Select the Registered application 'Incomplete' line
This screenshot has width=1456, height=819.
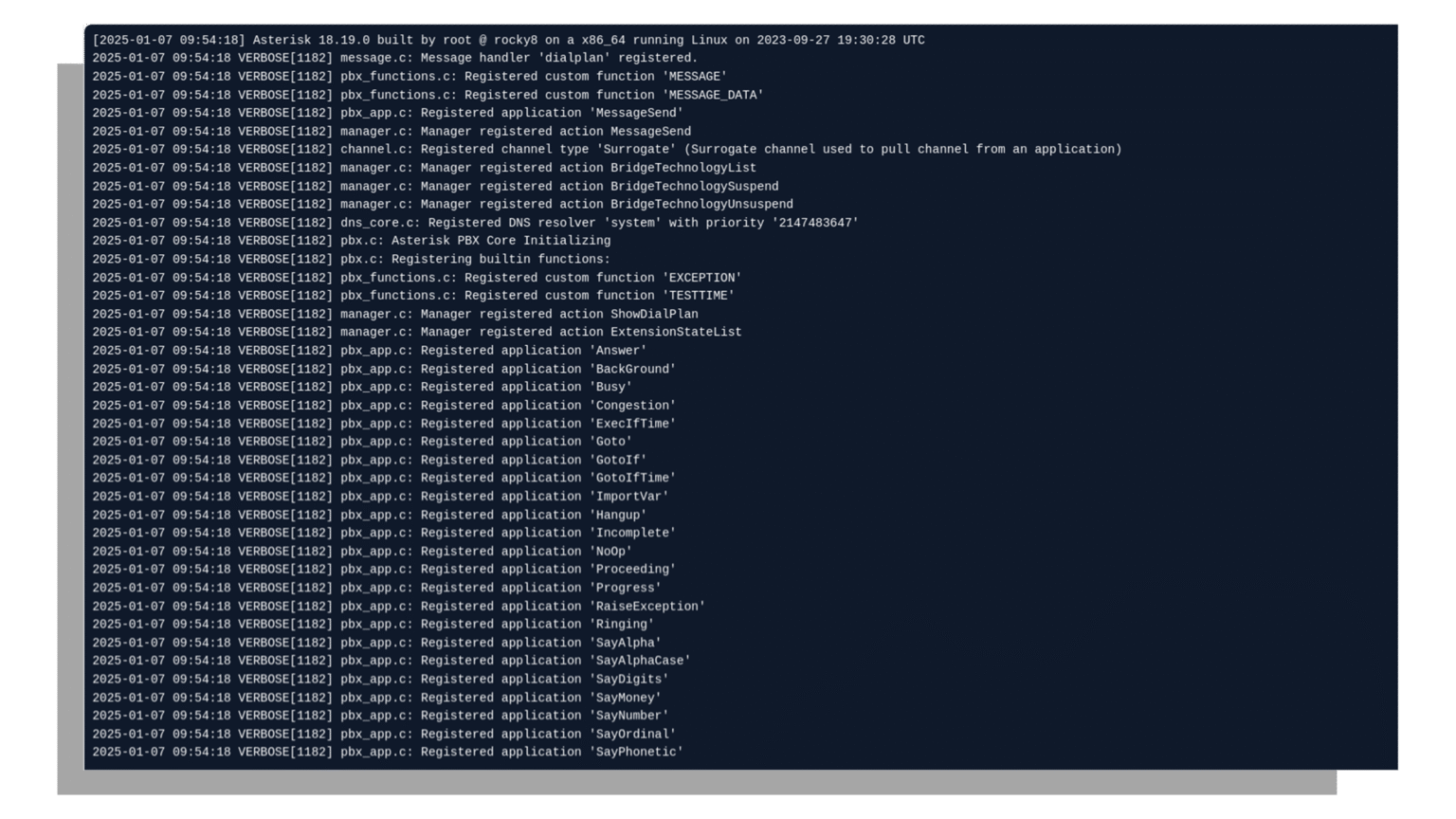point(384,534)
